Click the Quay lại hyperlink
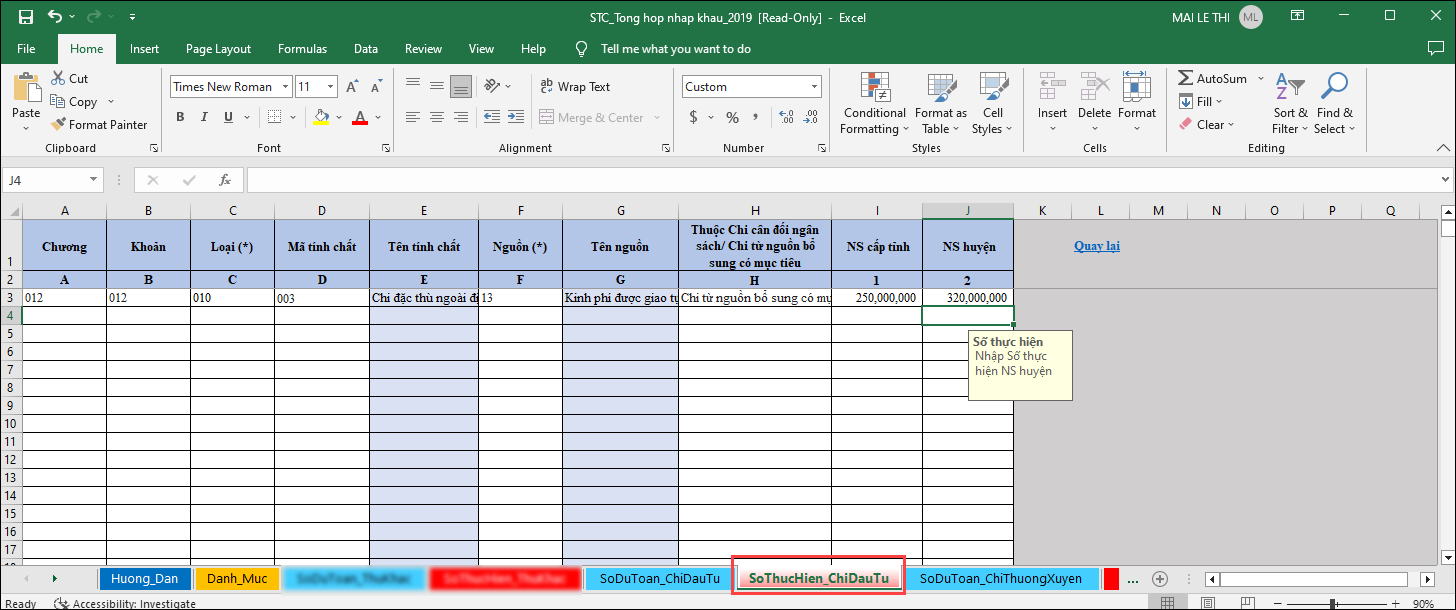 pos(1096,246)
